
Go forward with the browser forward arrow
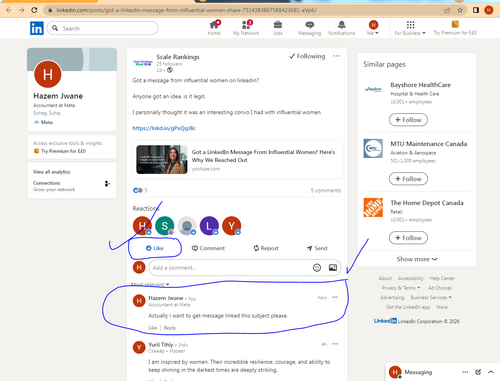click(21, 10)
